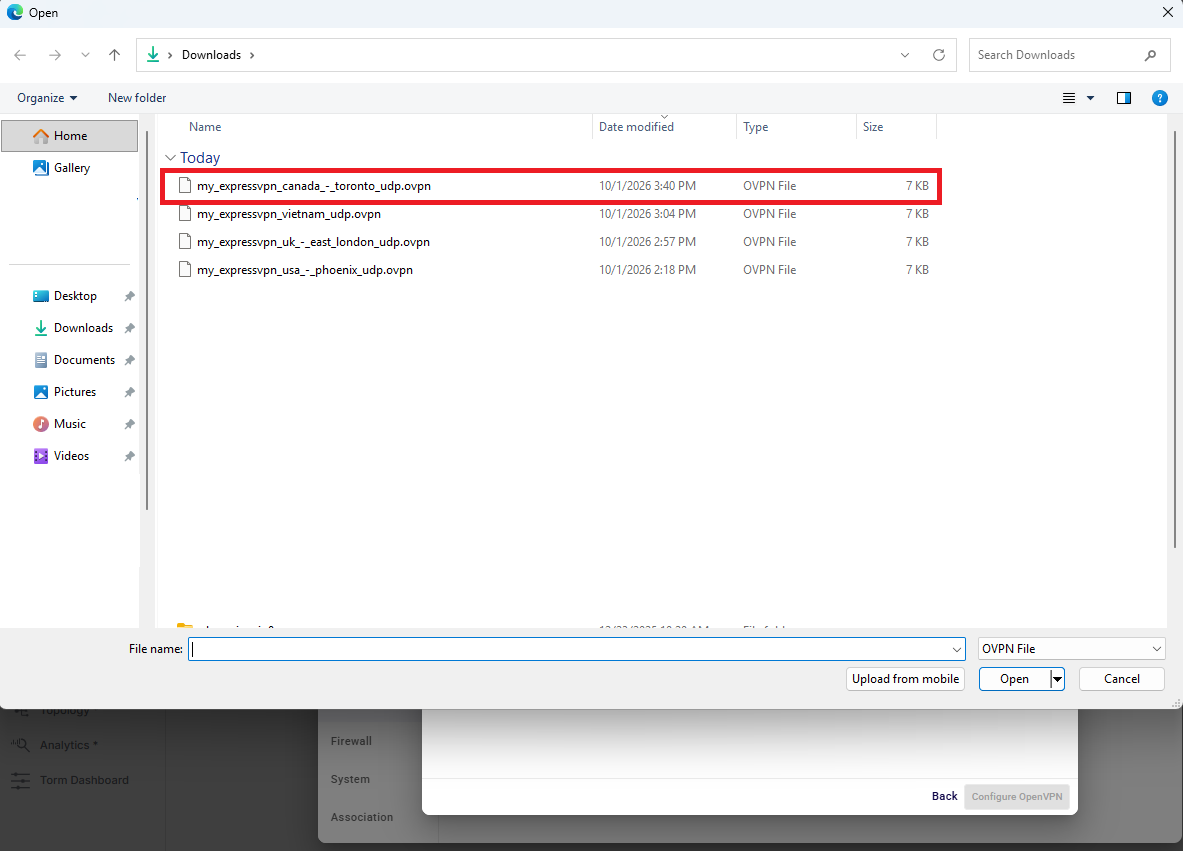Open the Help button
Screen dimensions: 1183x851
click(x=1160, y=98)
